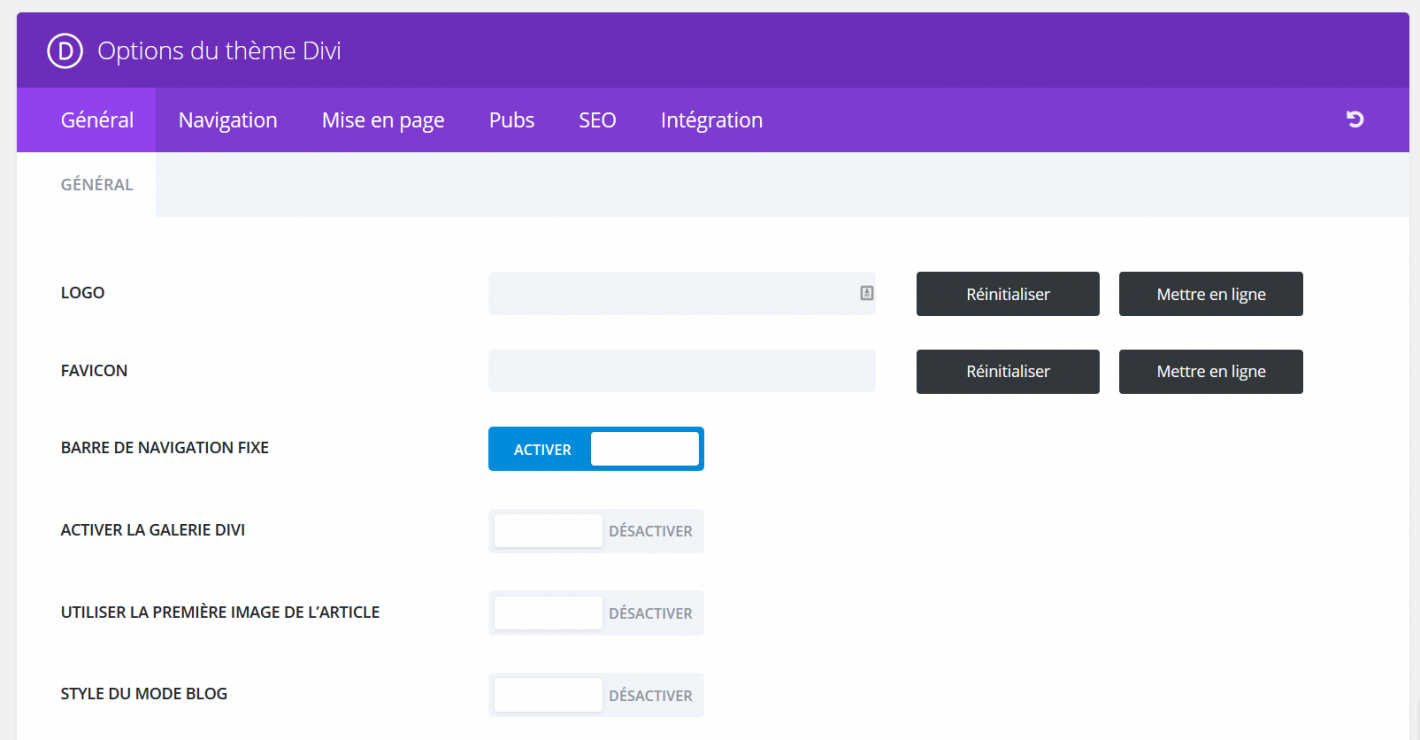Click into the Logo URL input field

click(x=670, y=294)
